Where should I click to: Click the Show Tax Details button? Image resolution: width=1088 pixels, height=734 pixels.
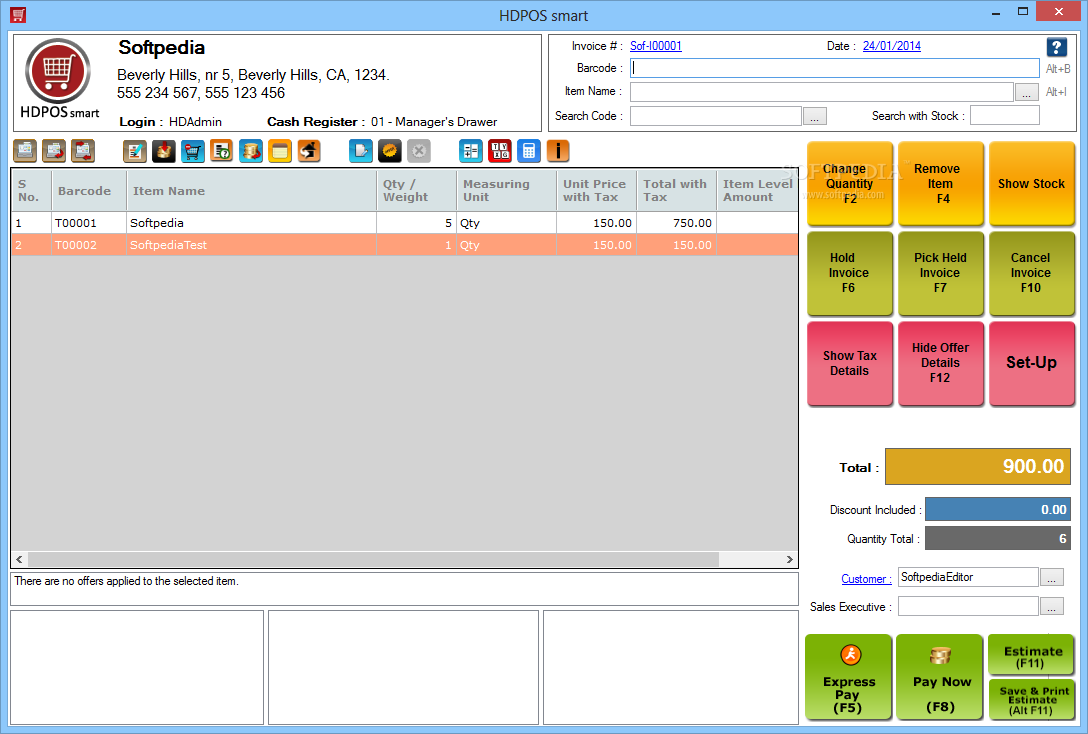click(850, 363)
